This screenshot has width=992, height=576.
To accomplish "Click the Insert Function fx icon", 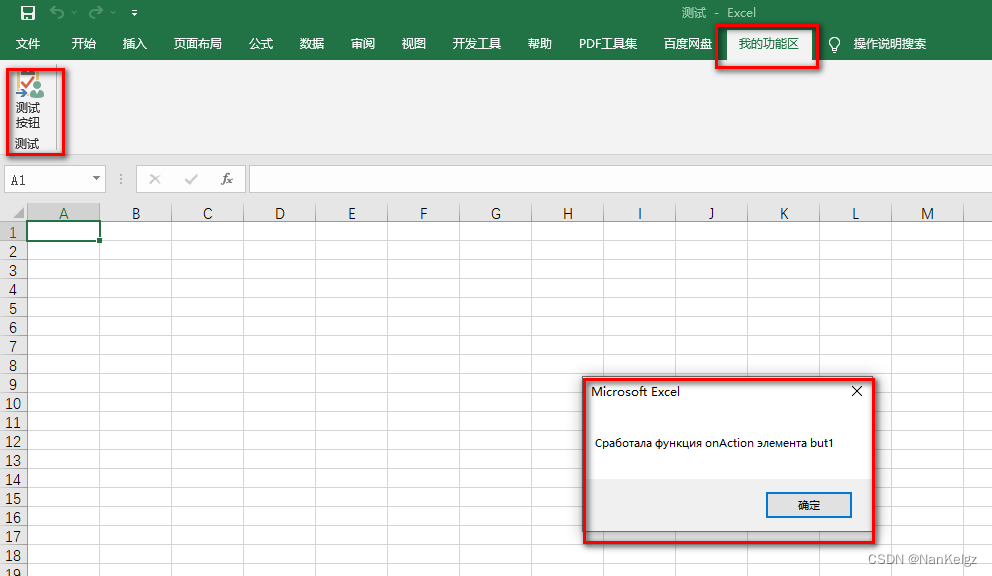I will point(227,179).
